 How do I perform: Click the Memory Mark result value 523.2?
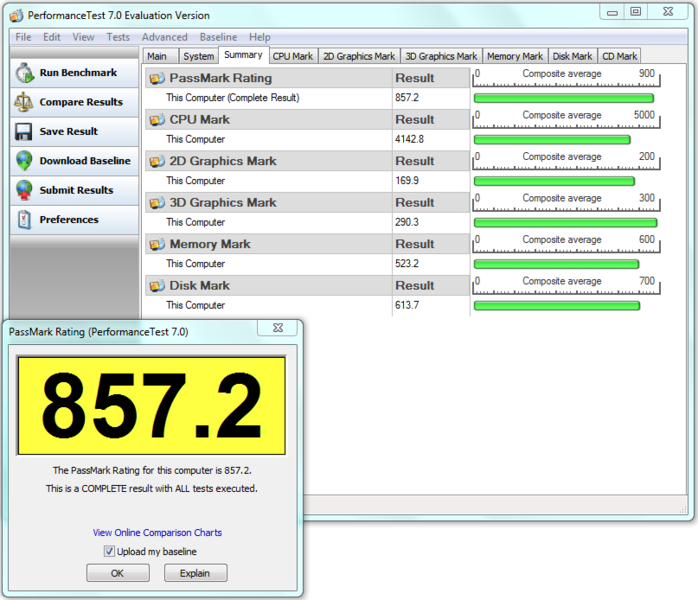click(x=407, y=264)
